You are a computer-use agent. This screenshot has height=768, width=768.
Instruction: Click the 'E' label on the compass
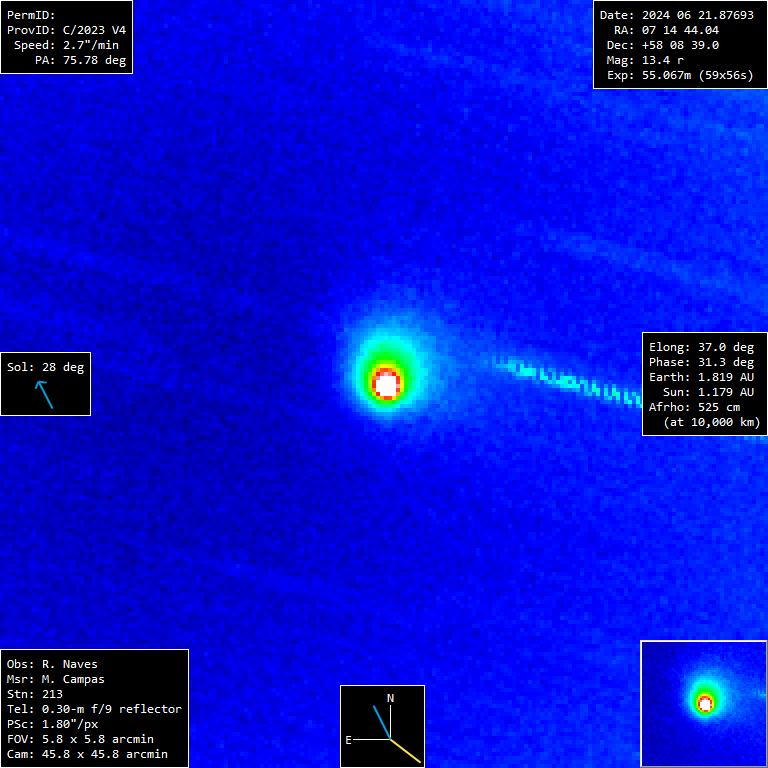pos(348,740)
